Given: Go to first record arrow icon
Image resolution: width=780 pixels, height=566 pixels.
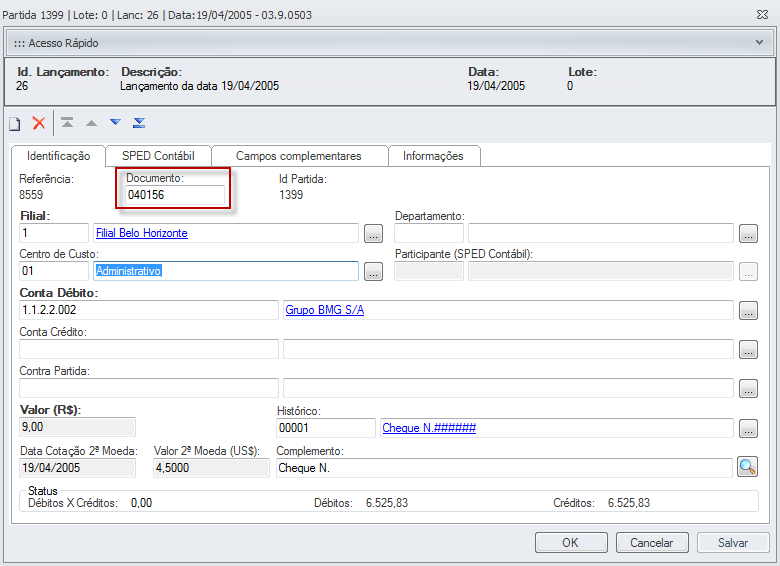Looking at the screenshot, I should (67, 122).
